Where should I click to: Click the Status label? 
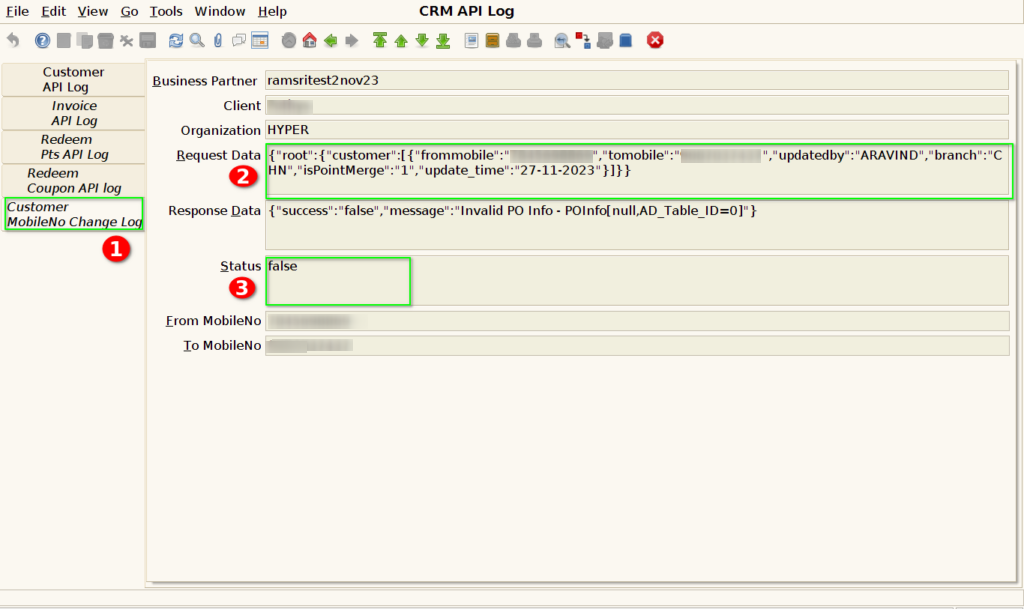point(240,266)
